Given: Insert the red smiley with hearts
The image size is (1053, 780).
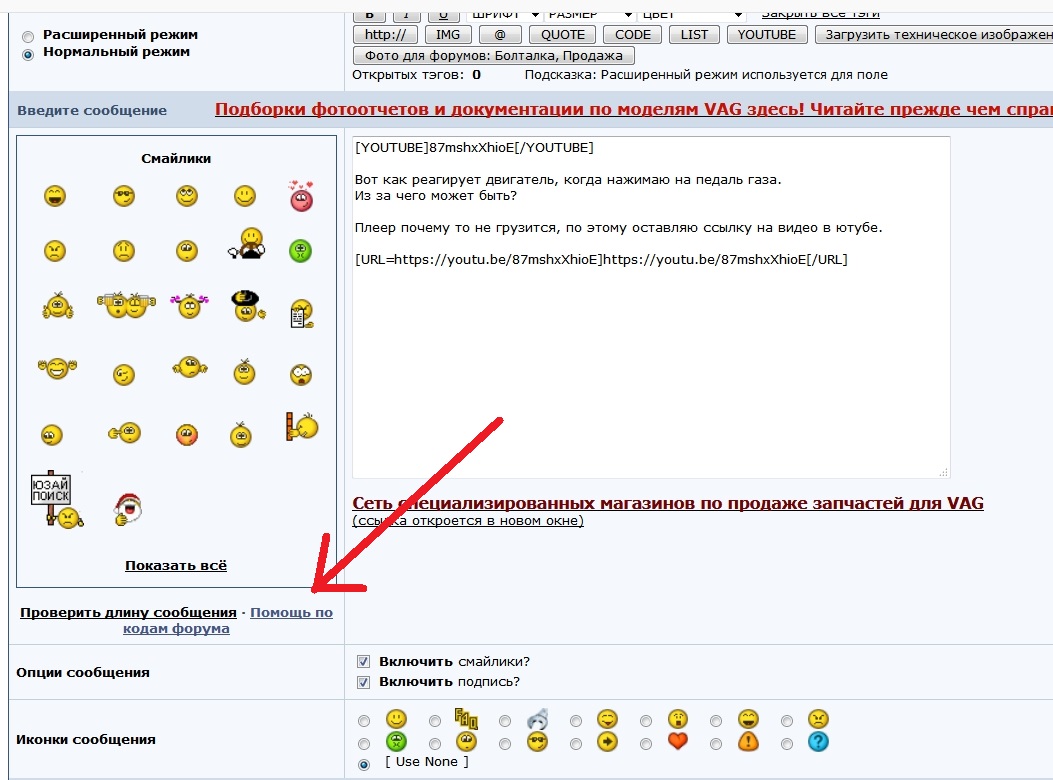Looking at the screenshot, I should point(301,196).
